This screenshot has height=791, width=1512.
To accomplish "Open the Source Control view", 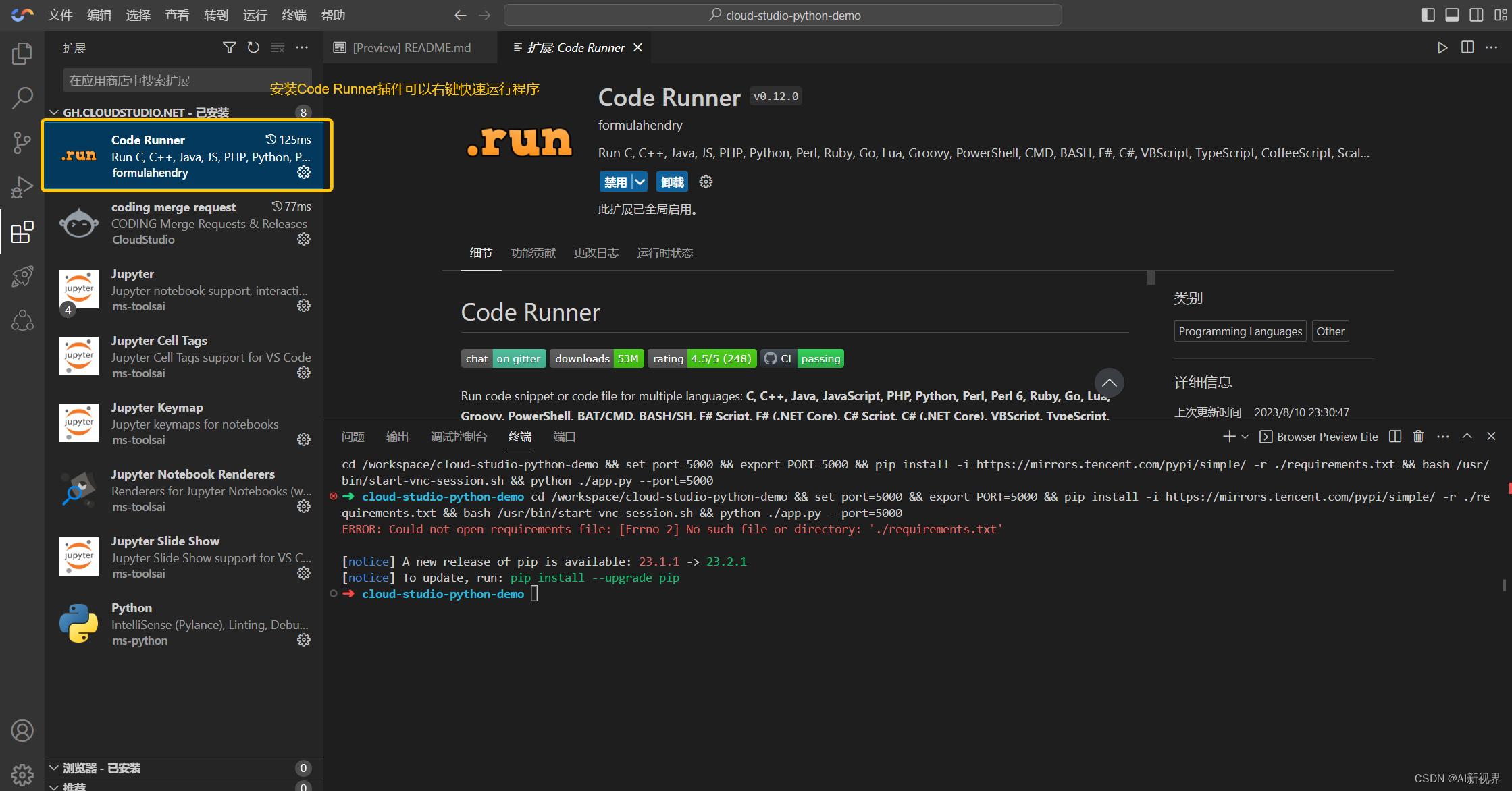I will 22,142.
